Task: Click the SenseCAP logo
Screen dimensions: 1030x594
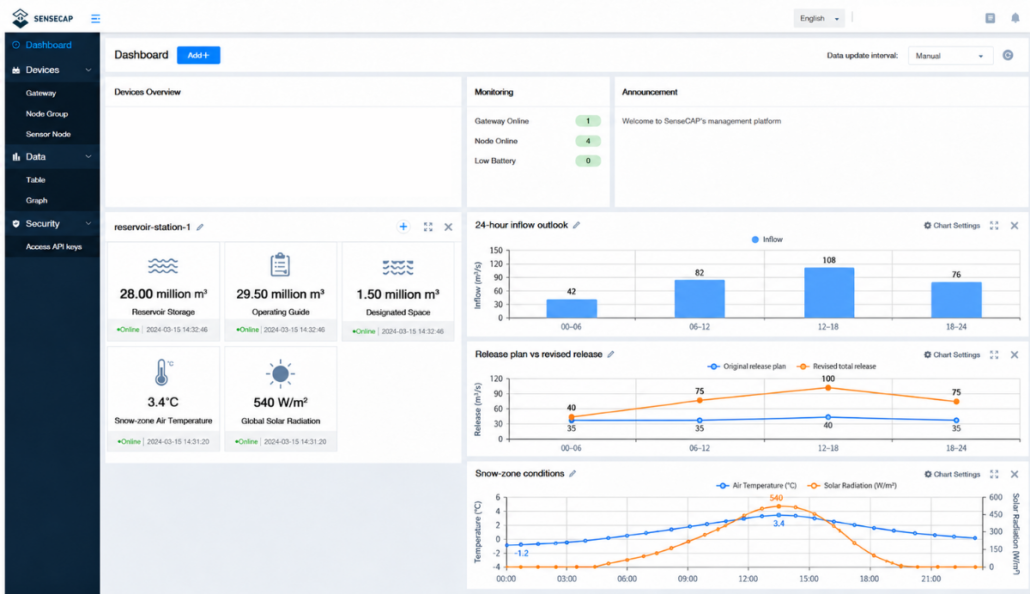Action: pos(43,18)
